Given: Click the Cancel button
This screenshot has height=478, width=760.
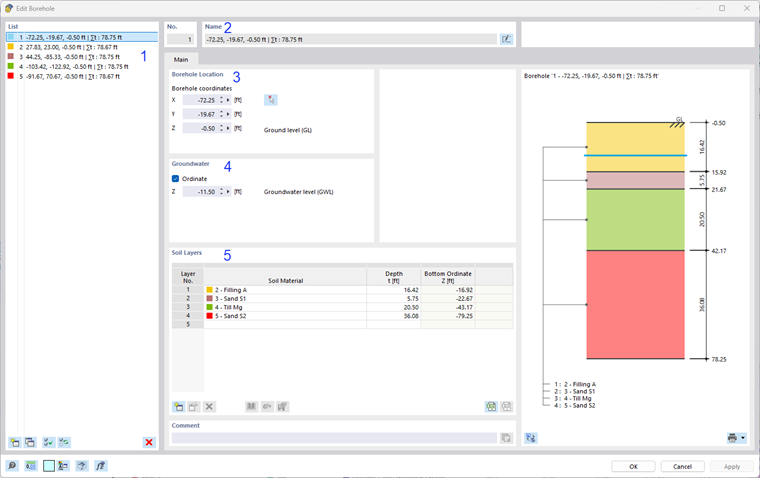Looking at the screenshot, I should tap(682, 466).
